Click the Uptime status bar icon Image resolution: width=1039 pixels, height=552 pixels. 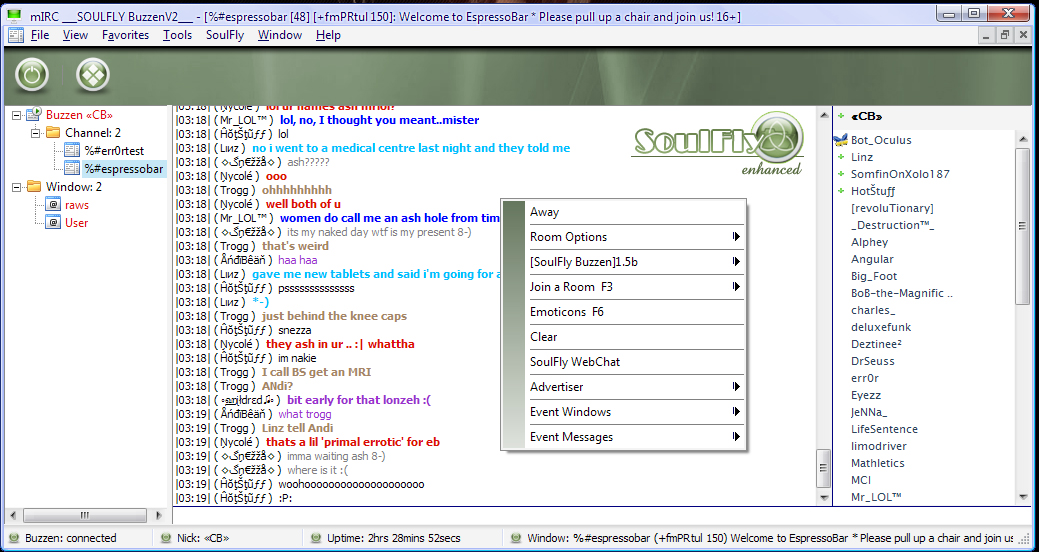(316, 538)
